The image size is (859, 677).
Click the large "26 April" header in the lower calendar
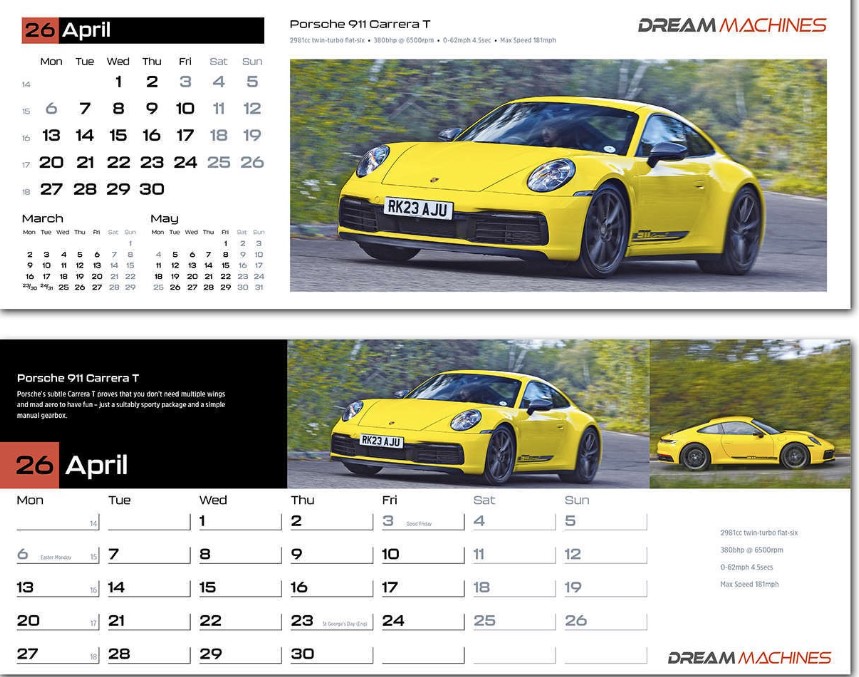point(72,465)
